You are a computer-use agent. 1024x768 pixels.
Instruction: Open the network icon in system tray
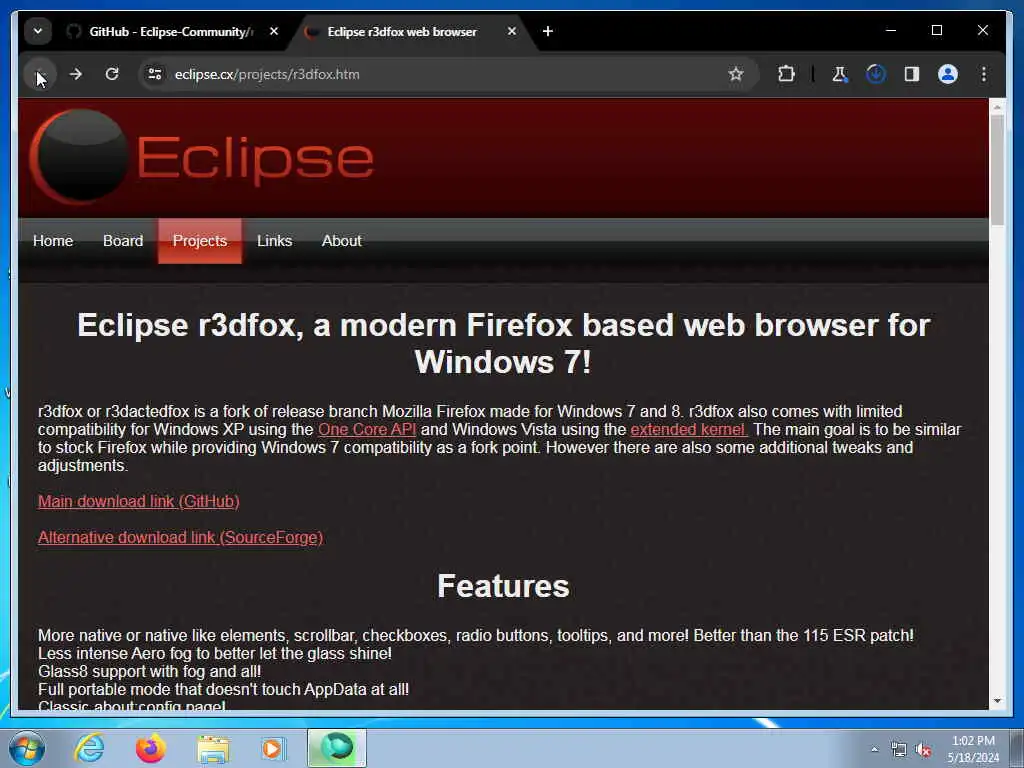tap(899, 750)
